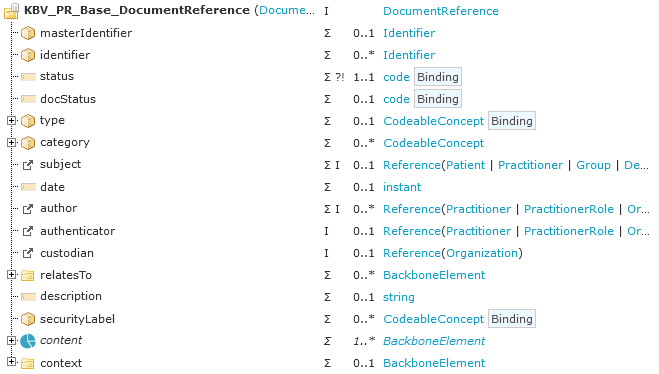Open the PractitionerRole link for author
This screenshot has width=659, height=374.
tap(569, 209)
